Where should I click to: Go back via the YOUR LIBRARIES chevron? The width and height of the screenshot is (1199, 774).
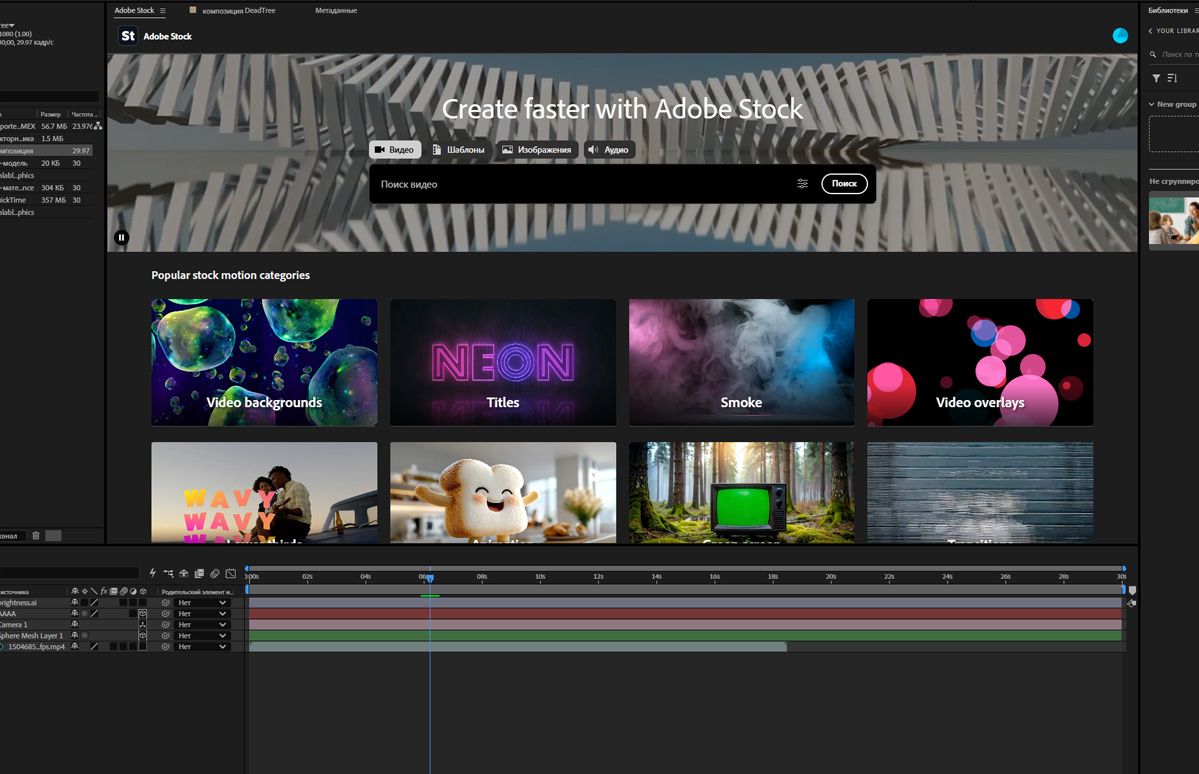point(1150,31)
